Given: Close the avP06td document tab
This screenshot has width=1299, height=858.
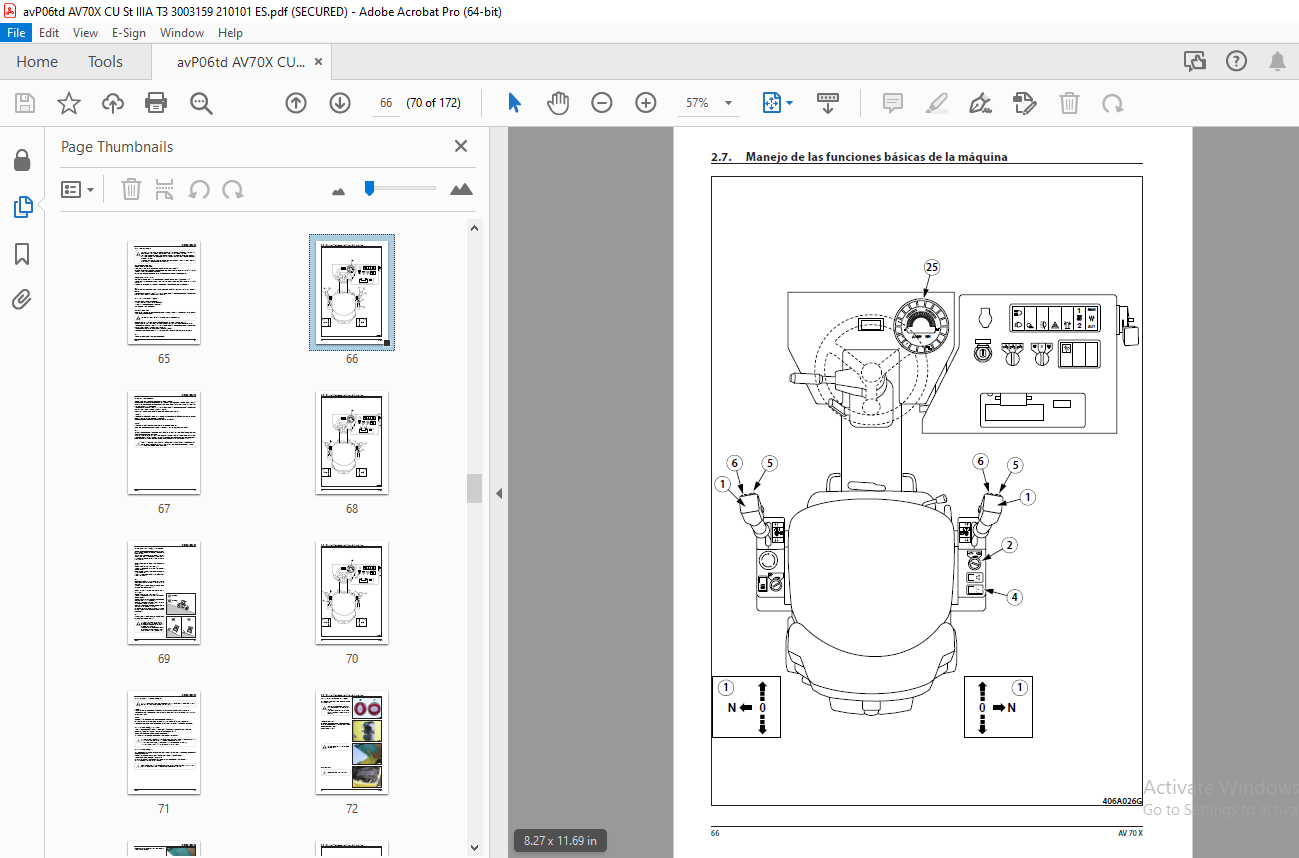Looking at the screenshot, I should click(319, 61).
